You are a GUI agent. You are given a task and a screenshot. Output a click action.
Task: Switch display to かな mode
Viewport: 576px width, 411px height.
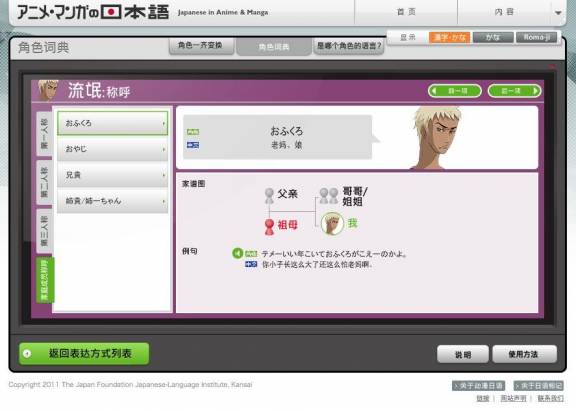tap(493, 37)
